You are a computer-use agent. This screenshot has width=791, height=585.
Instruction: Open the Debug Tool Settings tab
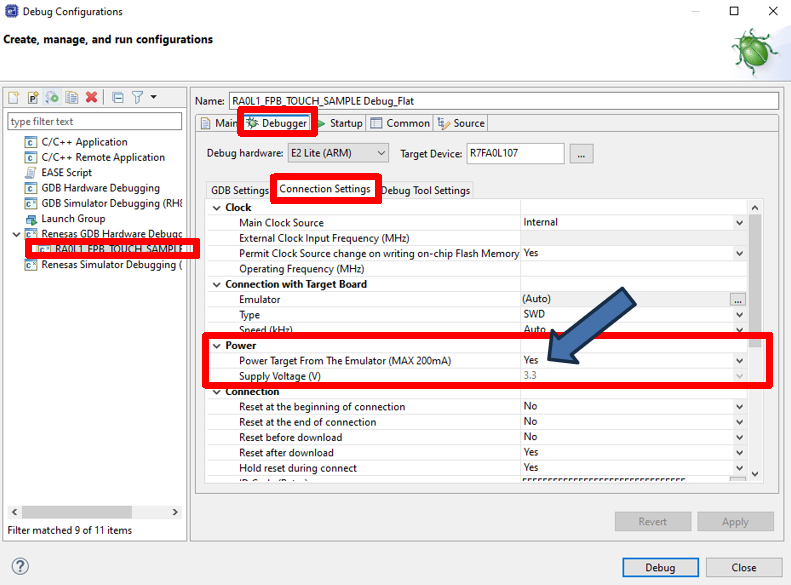[425, 190]
